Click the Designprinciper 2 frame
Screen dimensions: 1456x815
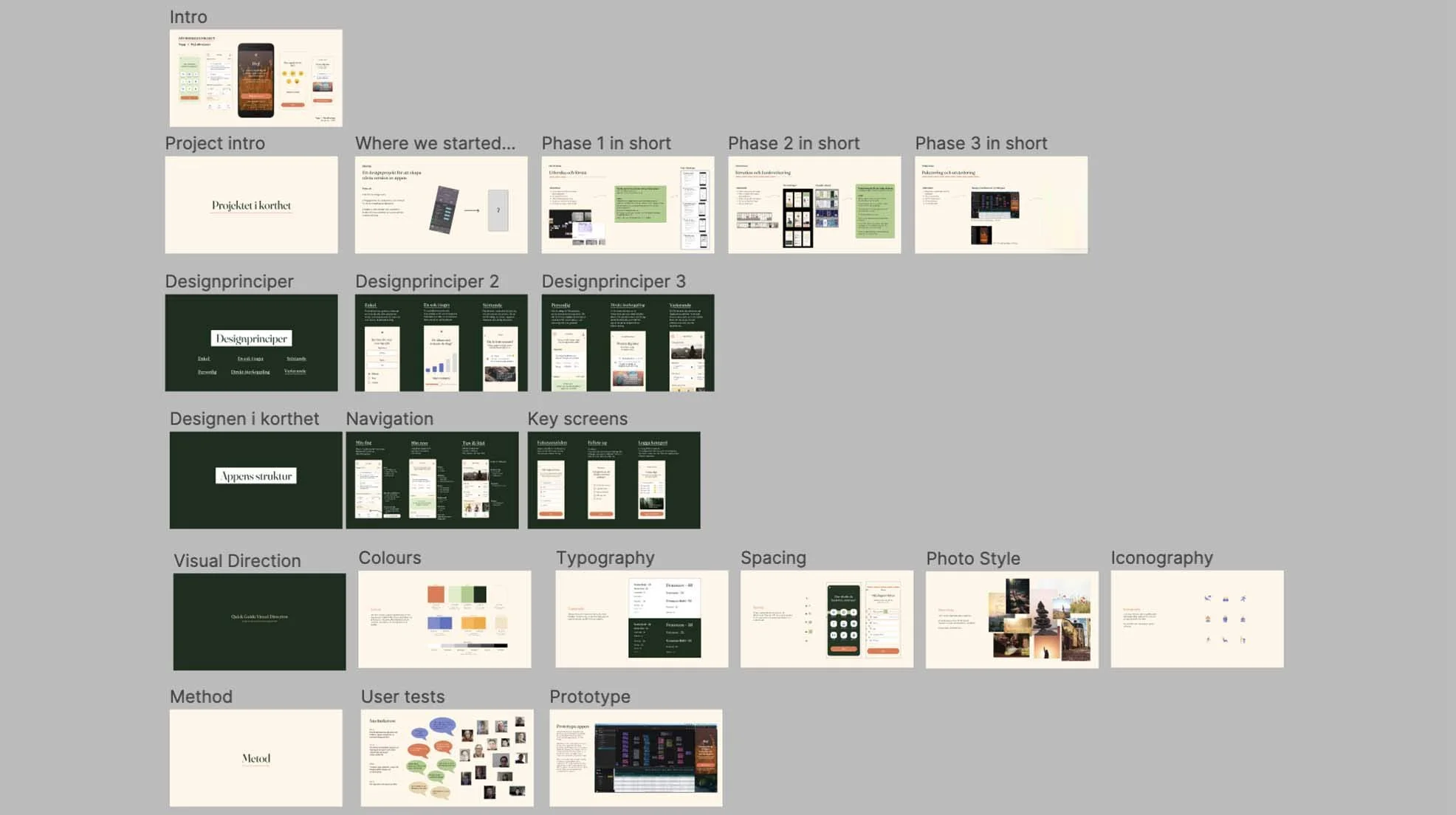coord(441,343)
